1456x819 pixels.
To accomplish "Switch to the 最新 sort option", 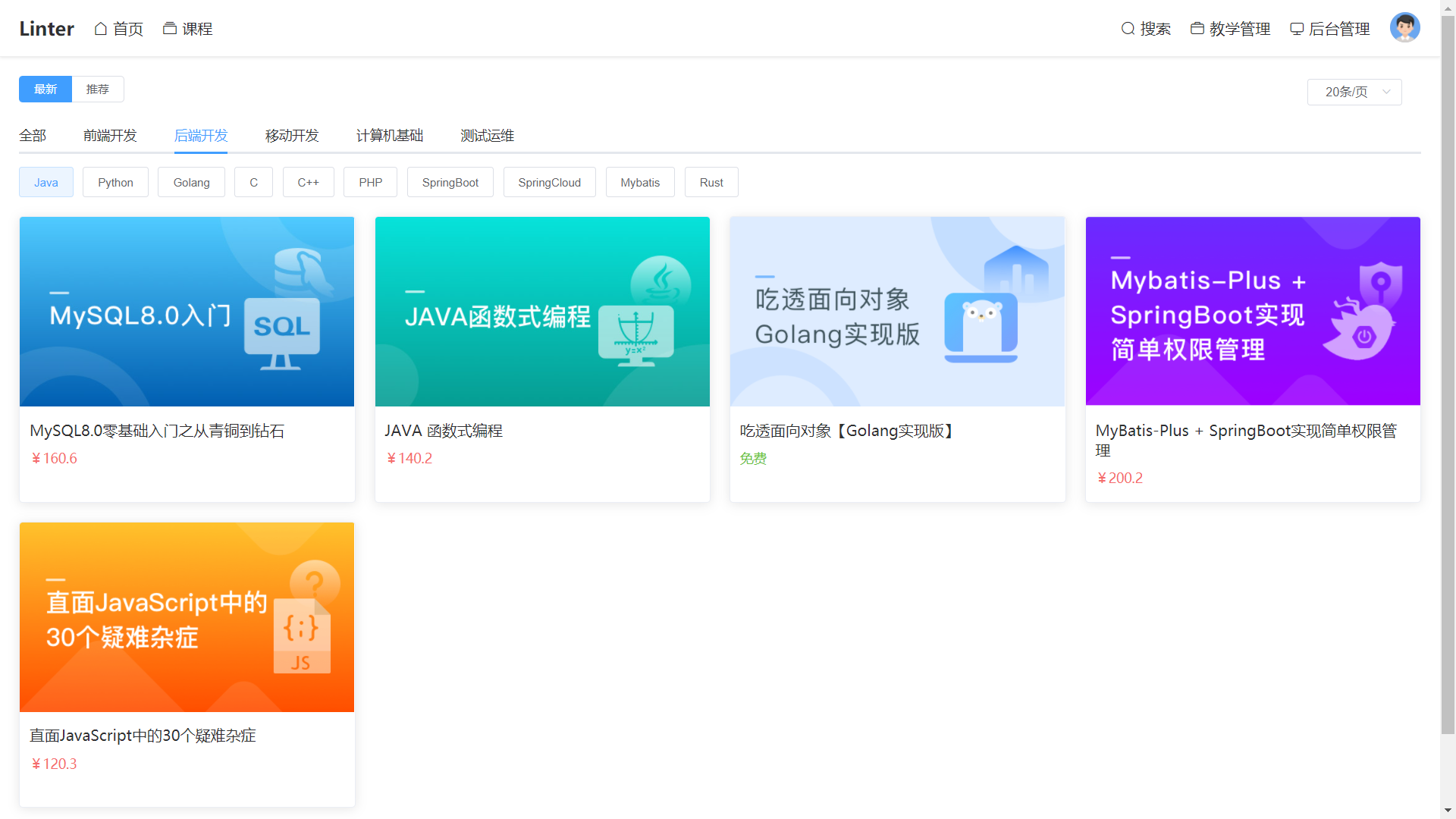I will (x=45, y=89).
